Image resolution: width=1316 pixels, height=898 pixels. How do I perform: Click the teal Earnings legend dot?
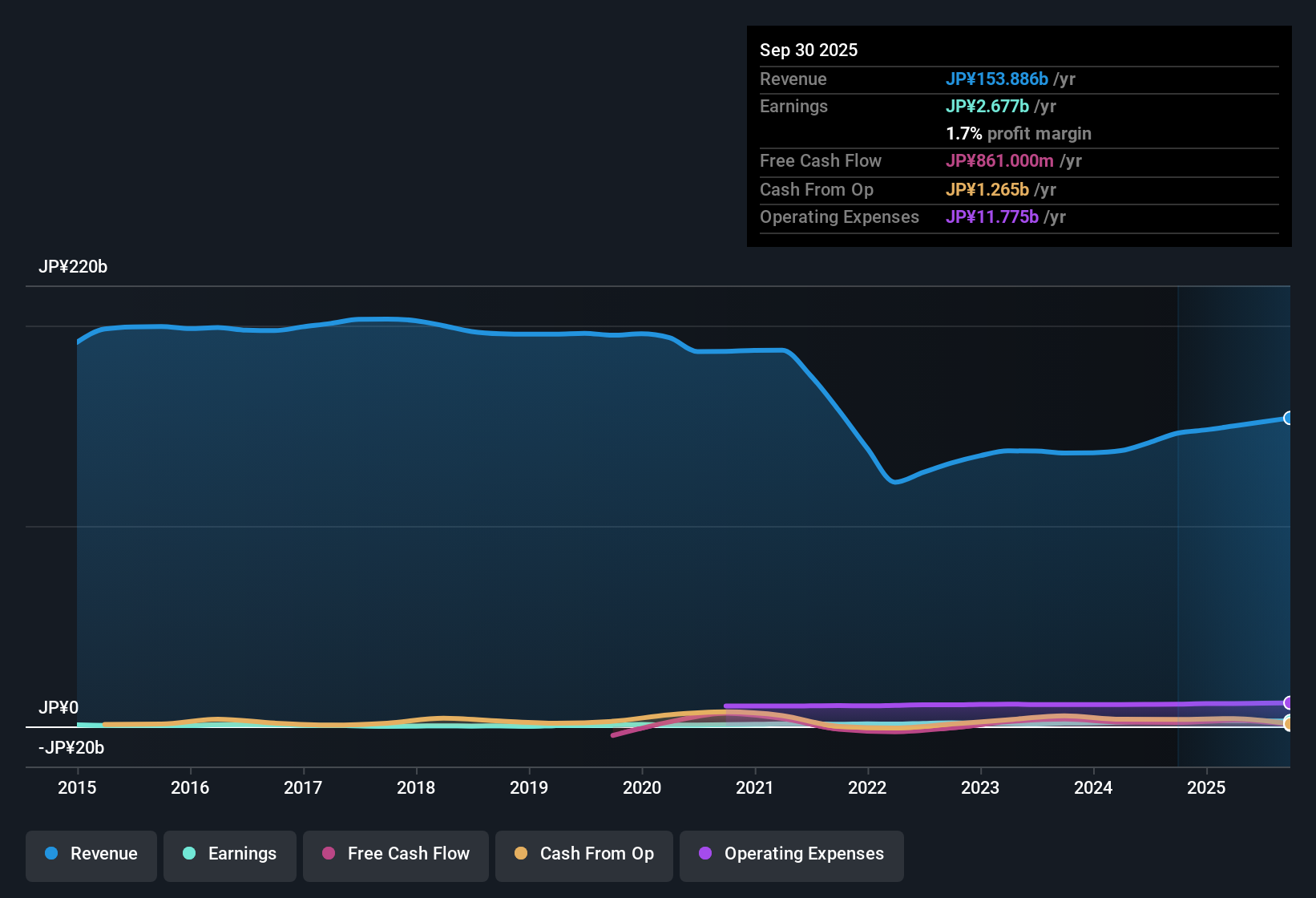tap(189, 854)
